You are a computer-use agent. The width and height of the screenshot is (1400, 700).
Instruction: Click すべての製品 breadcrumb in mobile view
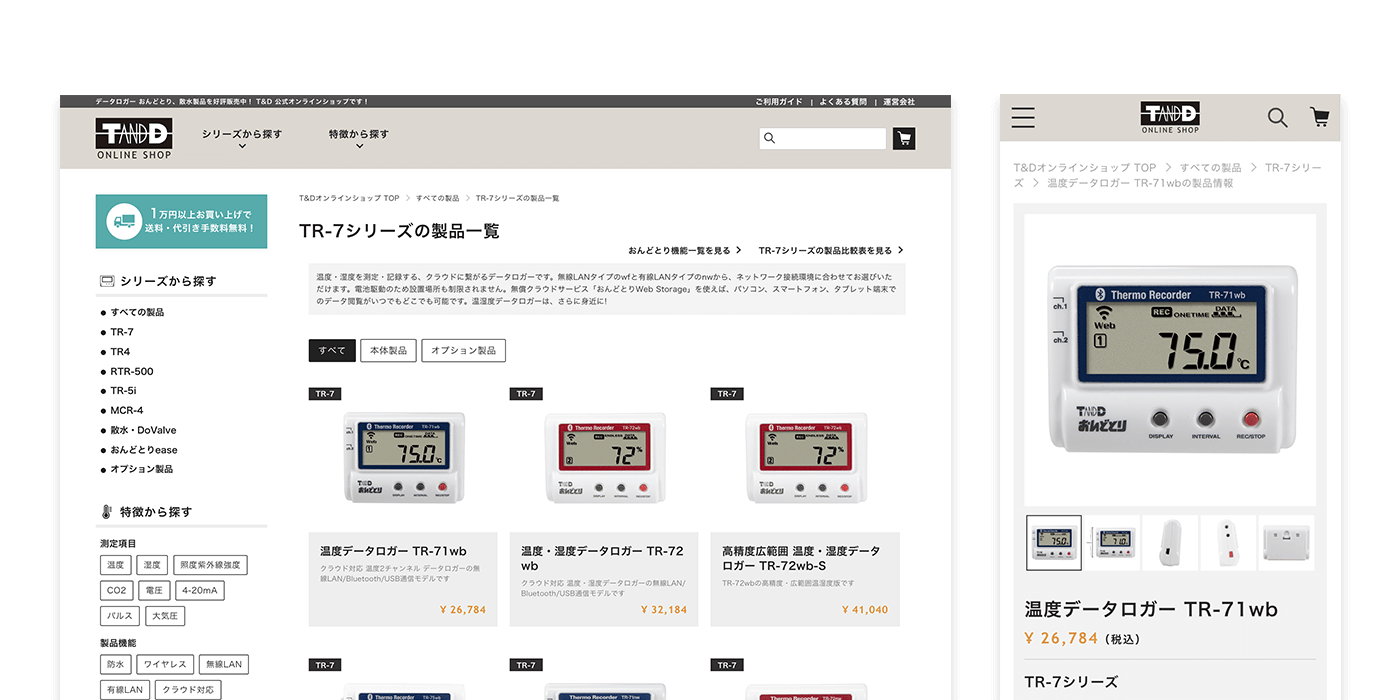pos(1210,168)
